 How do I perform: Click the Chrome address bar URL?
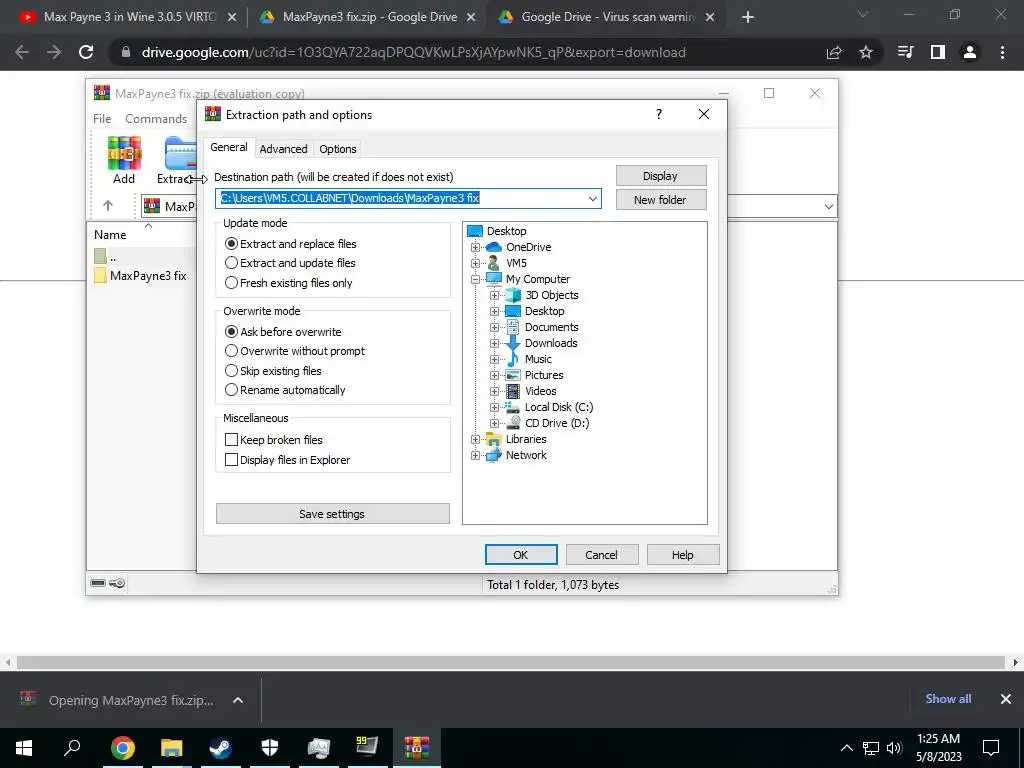(x=413, y=52)
